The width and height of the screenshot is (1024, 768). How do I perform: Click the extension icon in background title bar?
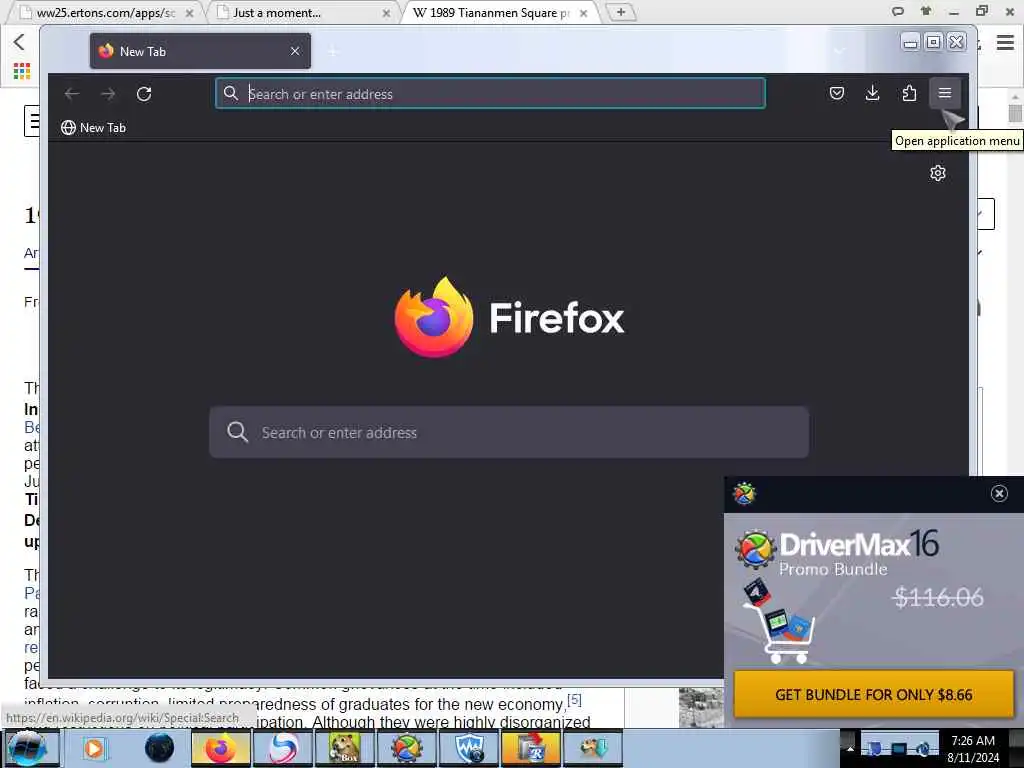(x=926, y=11)
